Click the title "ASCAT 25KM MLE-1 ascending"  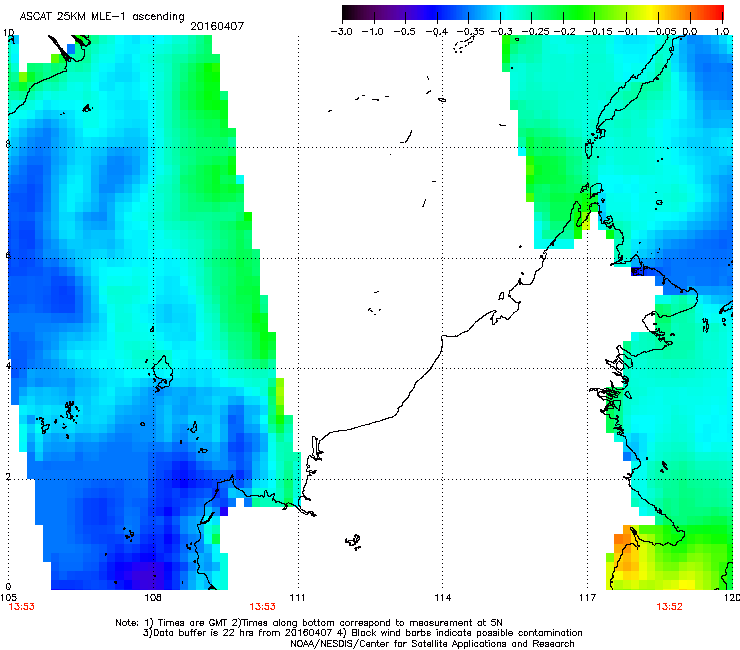click(x=102, y=16)
